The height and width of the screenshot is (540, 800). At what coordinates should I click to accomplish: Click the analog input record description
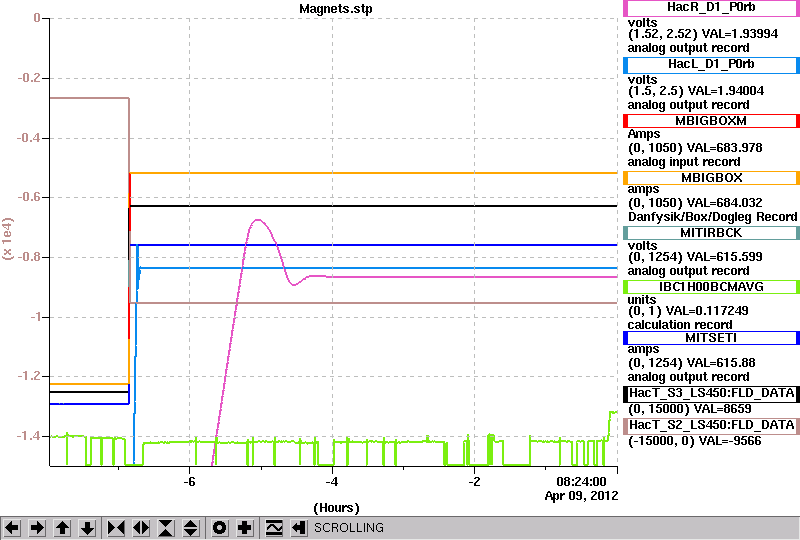[x=684, y=162]
